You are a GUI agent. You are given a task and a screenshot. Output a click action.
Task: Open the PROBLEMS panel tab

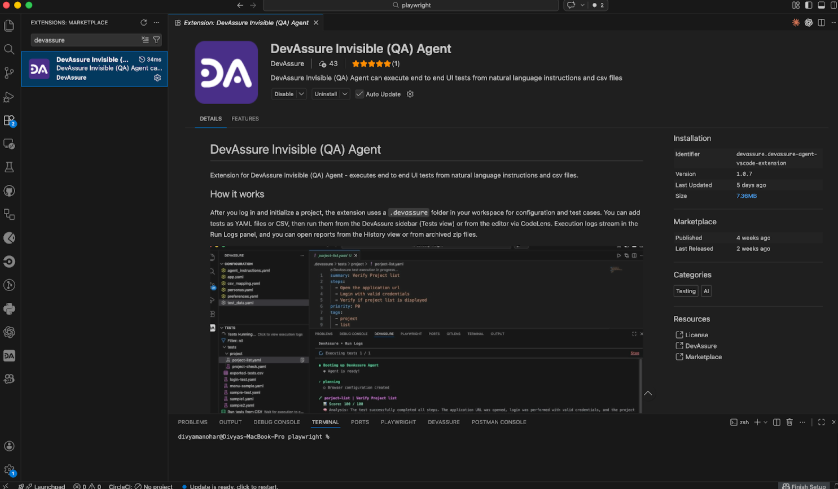(192, 422)
